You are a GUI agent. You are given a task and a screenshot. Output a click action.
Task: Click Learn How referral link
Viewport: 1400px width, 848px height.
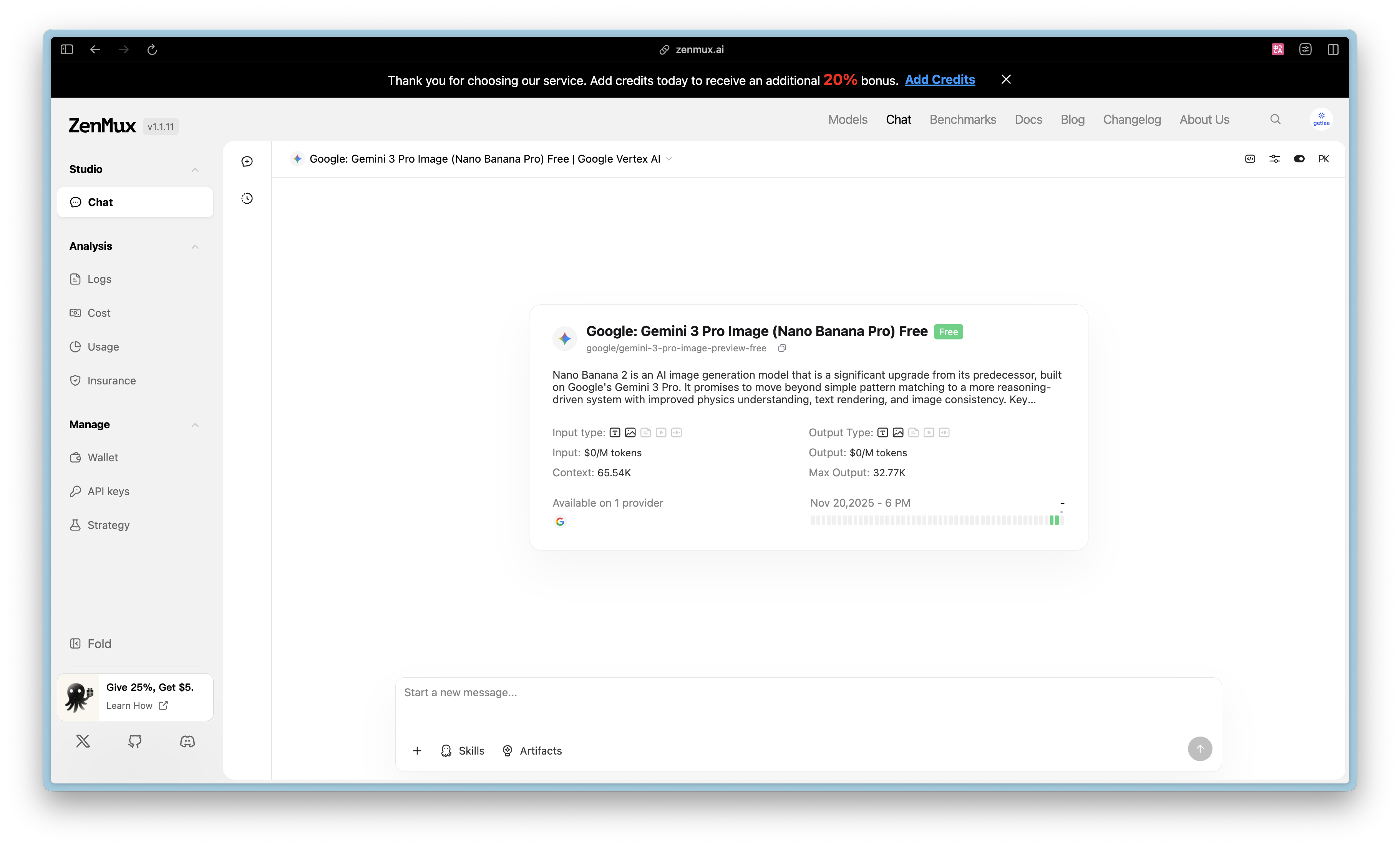[137, 706]
